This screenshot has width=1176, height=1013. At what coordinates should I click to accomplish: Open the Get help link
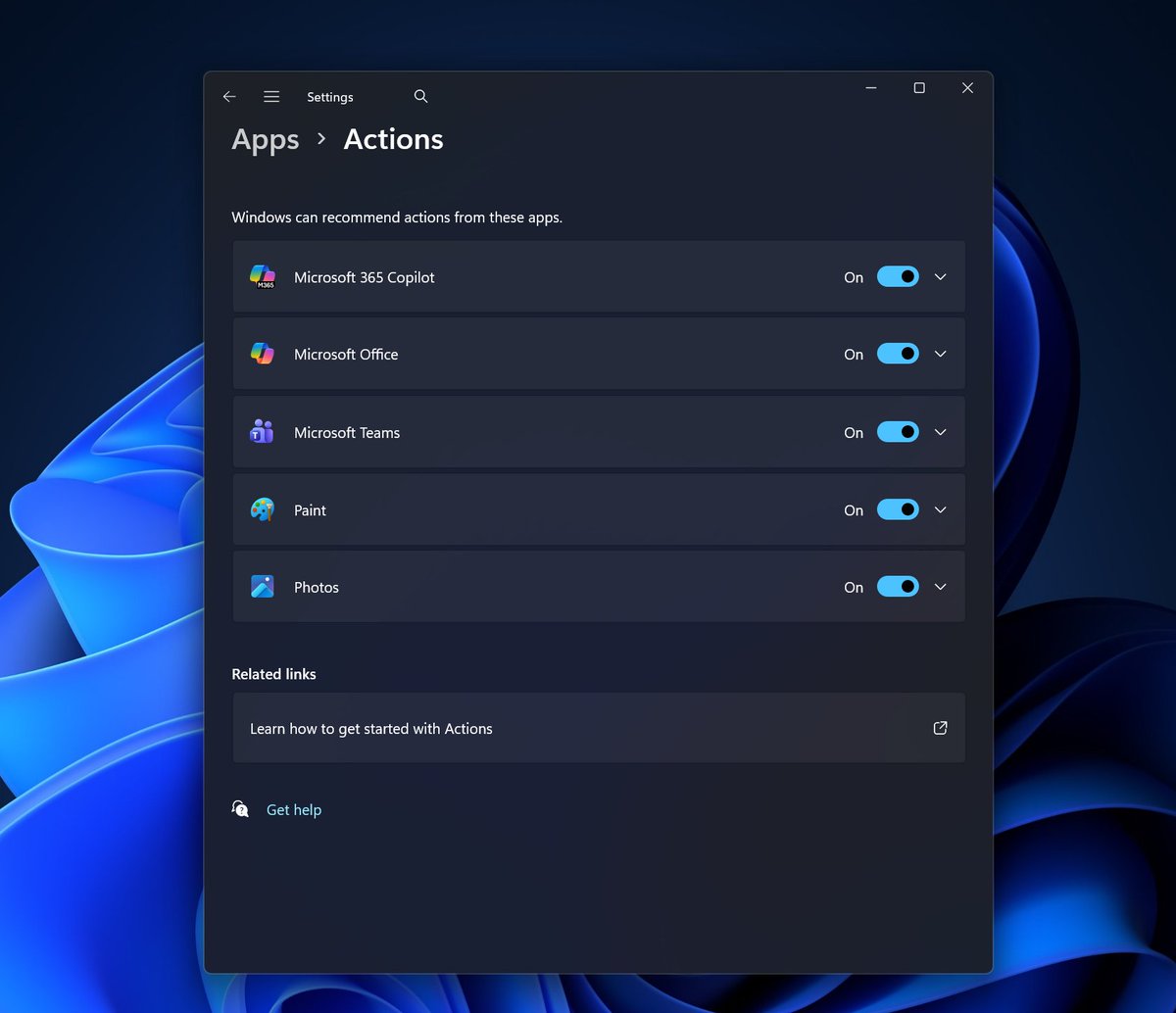click(x=294, y=810)
